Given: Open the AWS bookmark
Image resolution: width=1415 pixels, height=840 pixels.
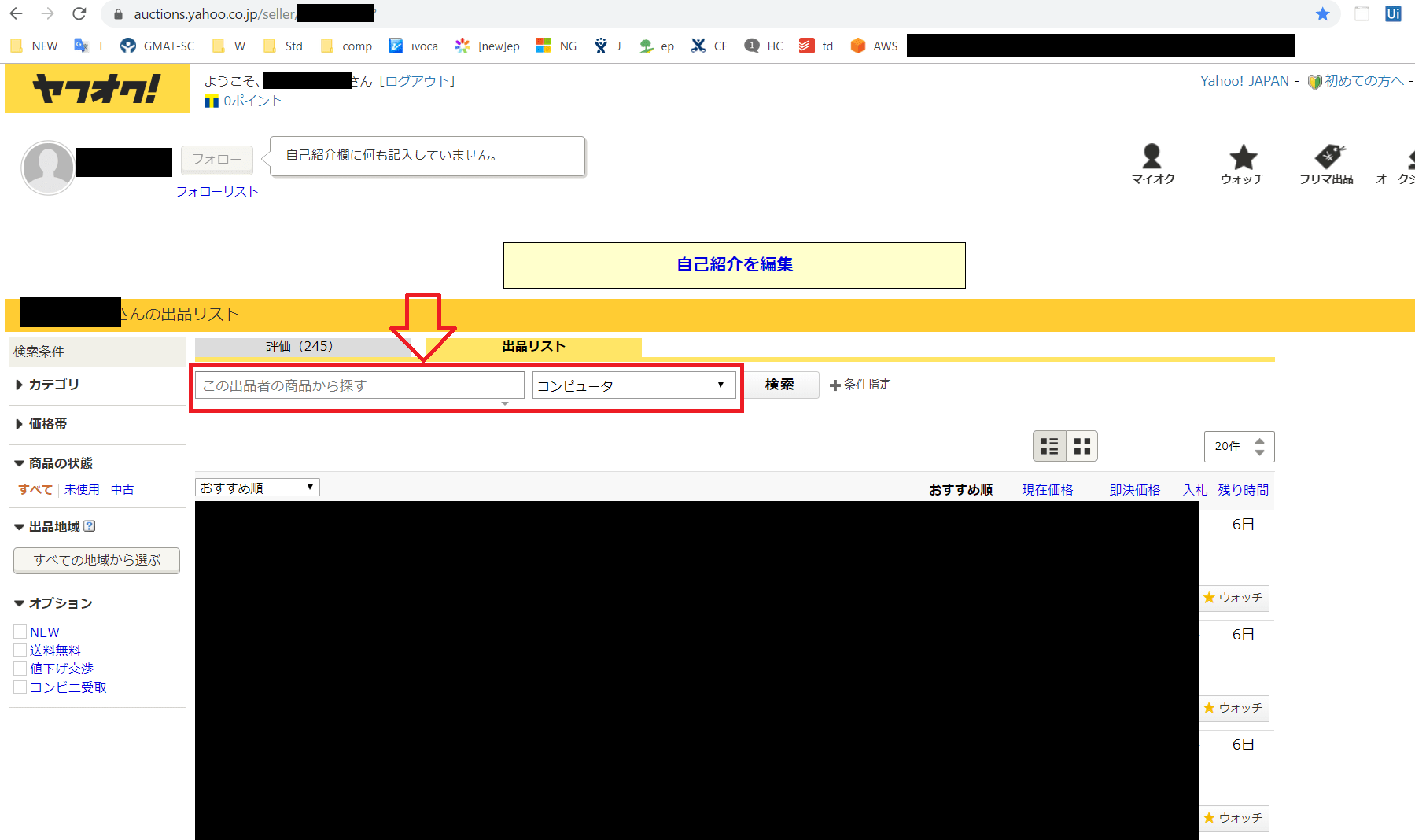Looking at the screenshot, I should click(x=874, y=46).
